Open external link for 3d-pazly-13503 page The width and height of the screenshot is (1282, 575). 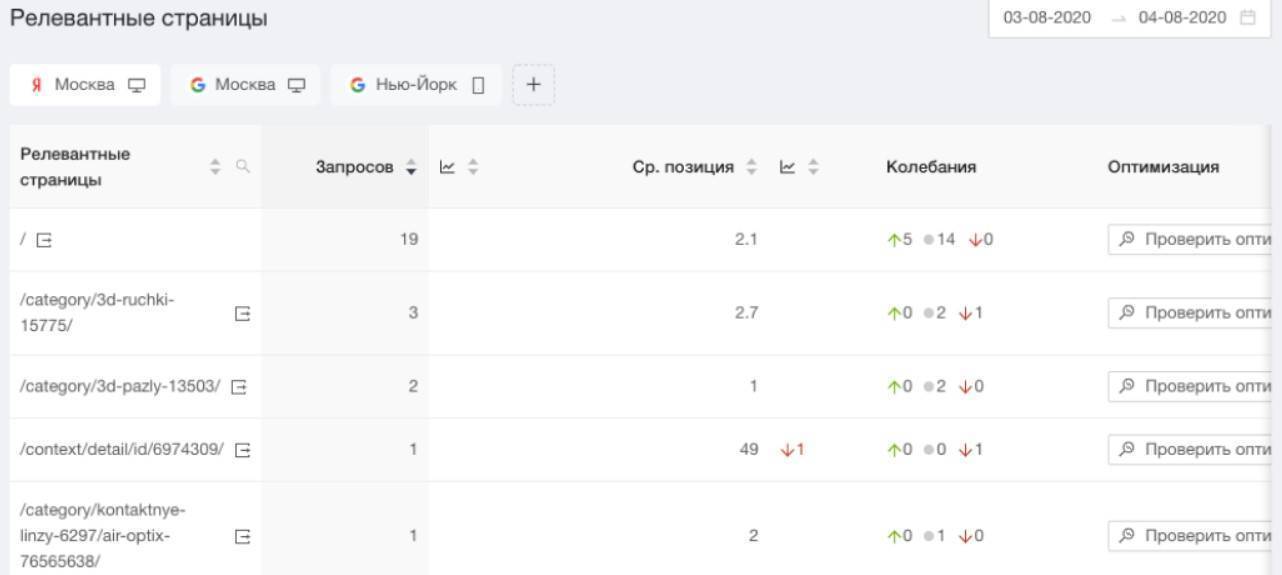coord(239,387)
